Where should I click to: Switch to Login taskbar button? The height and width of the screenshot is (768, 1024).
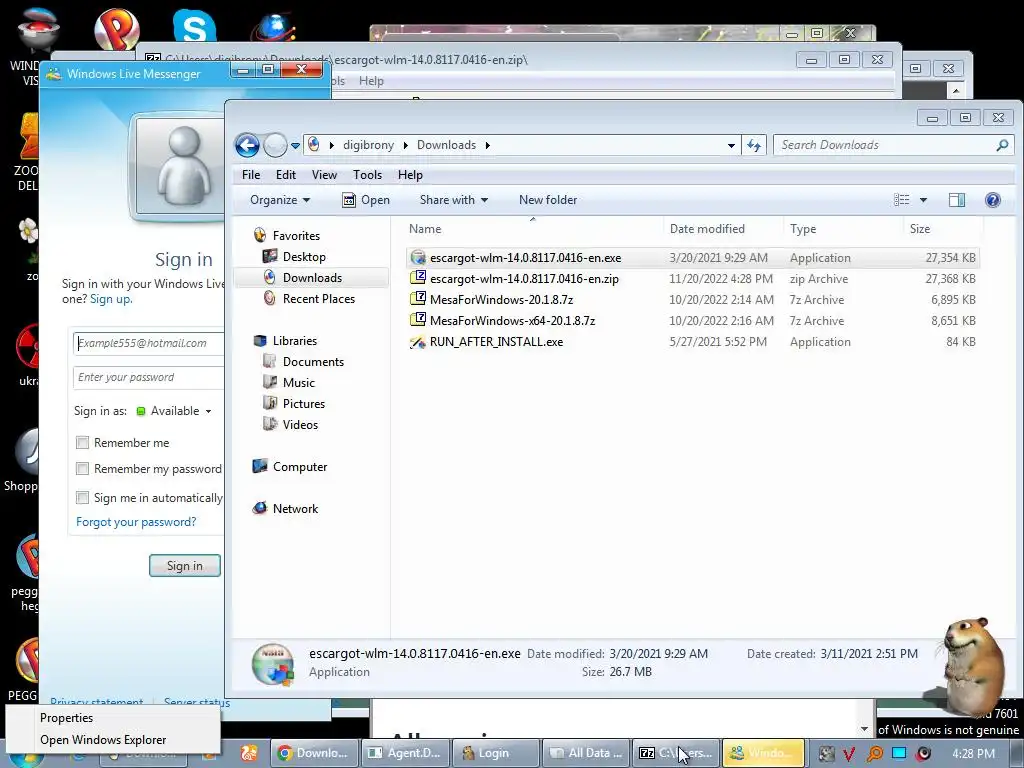pos(496,753)
